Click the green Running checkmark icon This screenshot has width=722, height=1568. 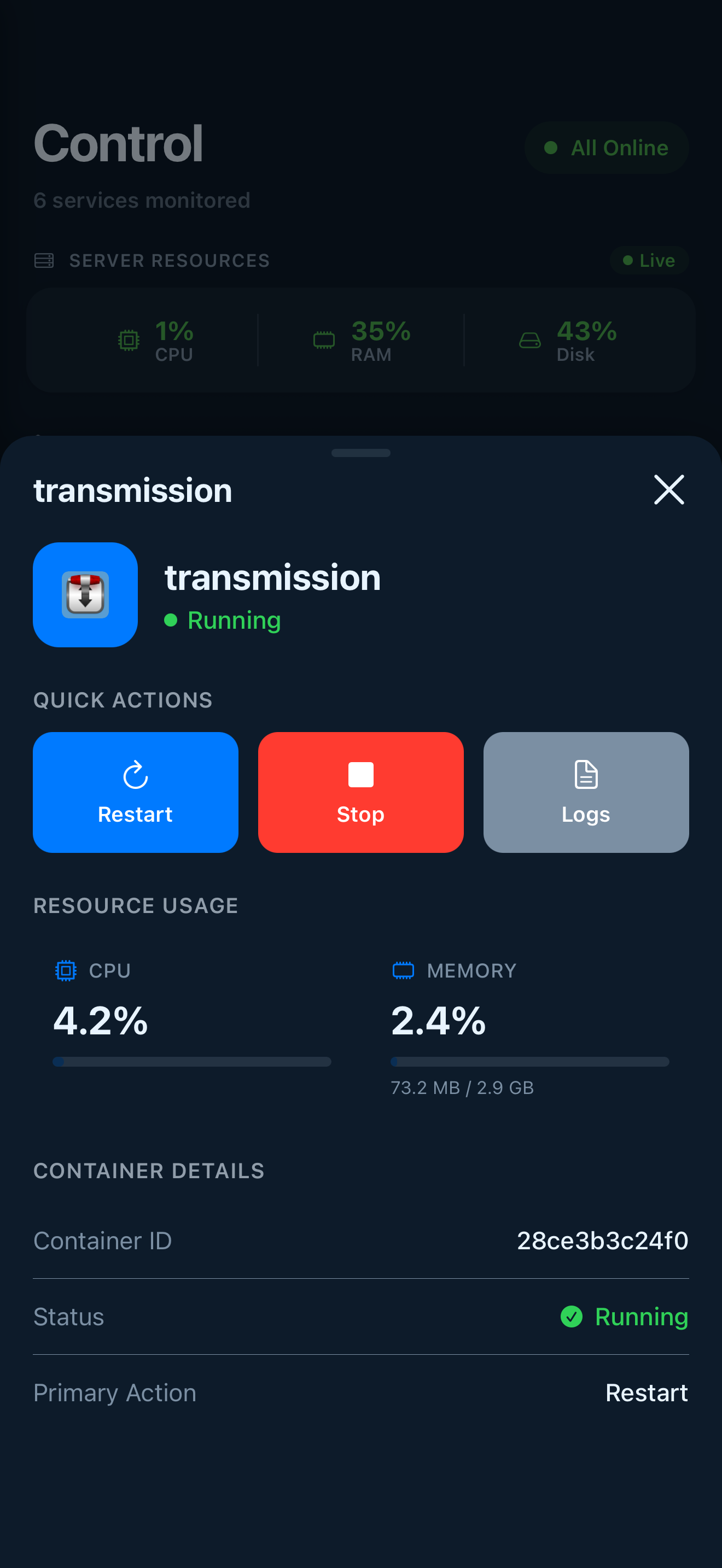pos(571,1317)
